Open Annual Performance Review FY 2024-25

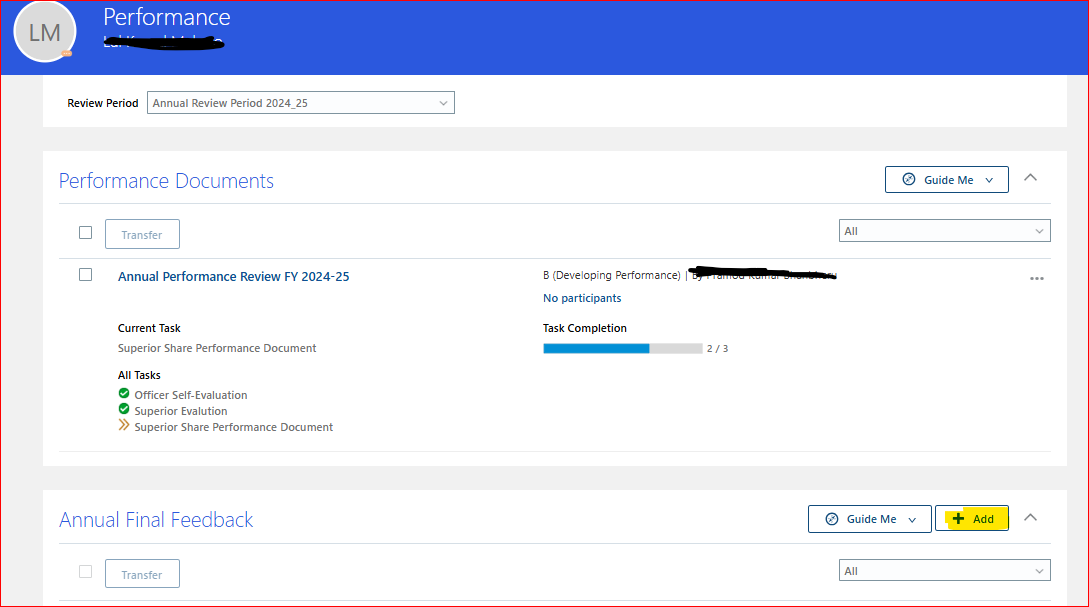(233, 276)
